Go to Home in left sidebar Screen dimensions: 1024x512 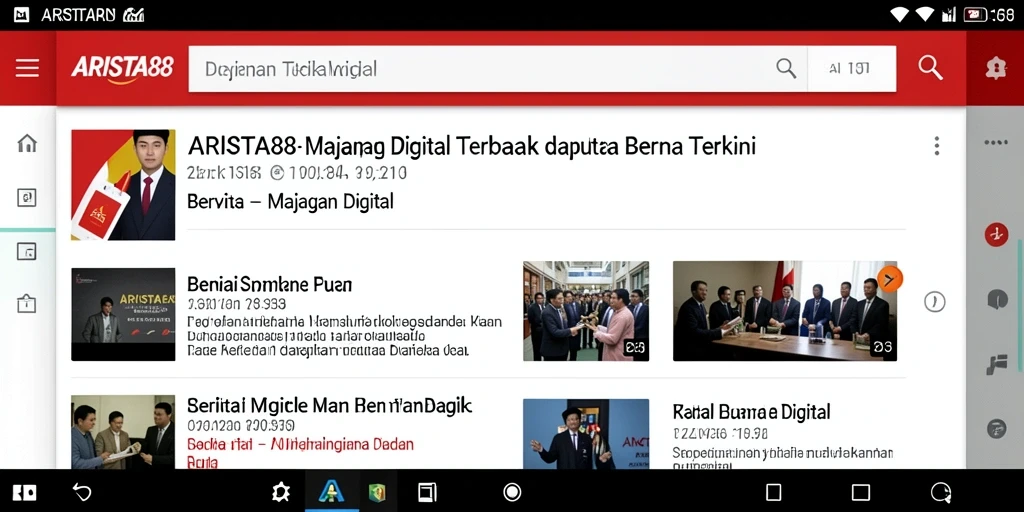tap(27, 143)
